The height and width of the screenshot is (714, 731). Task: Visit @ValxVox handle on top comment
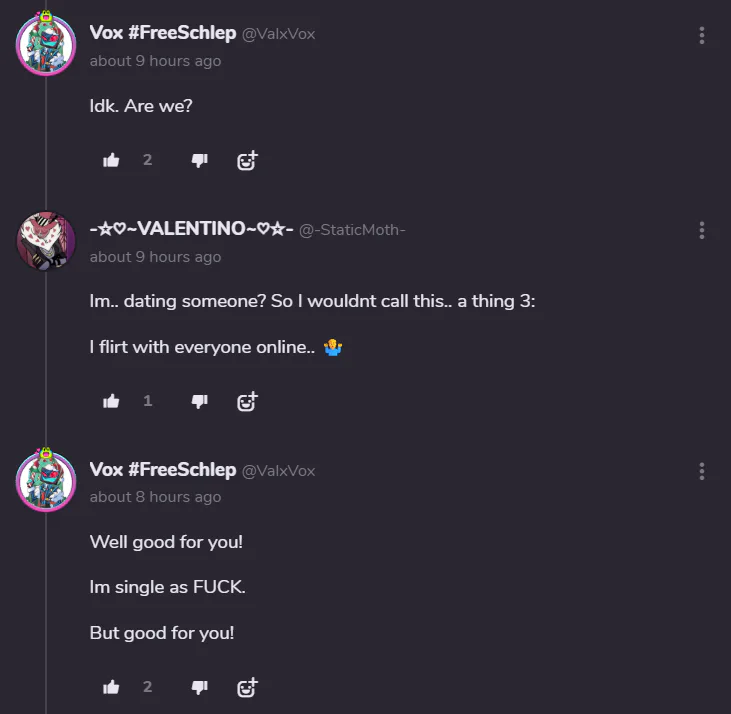[x=278, y=34]
